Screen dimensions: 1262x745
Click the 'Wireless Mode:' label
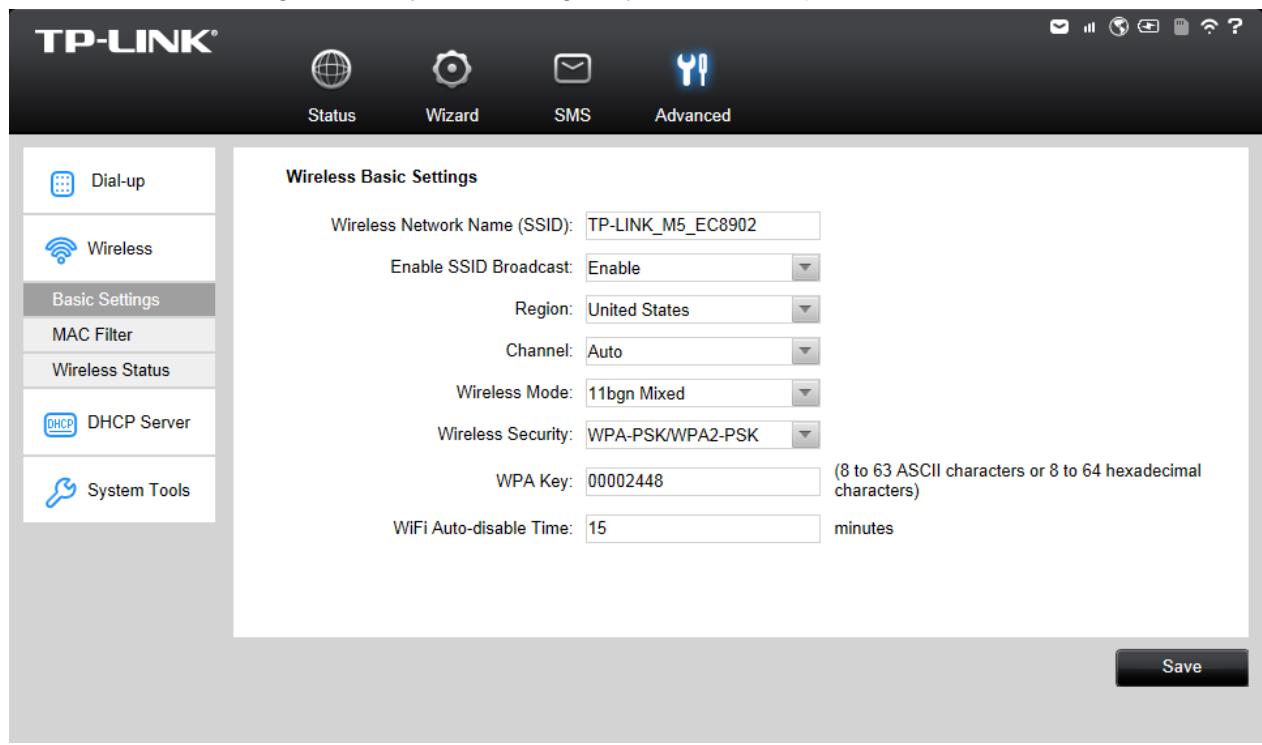click(515, 394)
